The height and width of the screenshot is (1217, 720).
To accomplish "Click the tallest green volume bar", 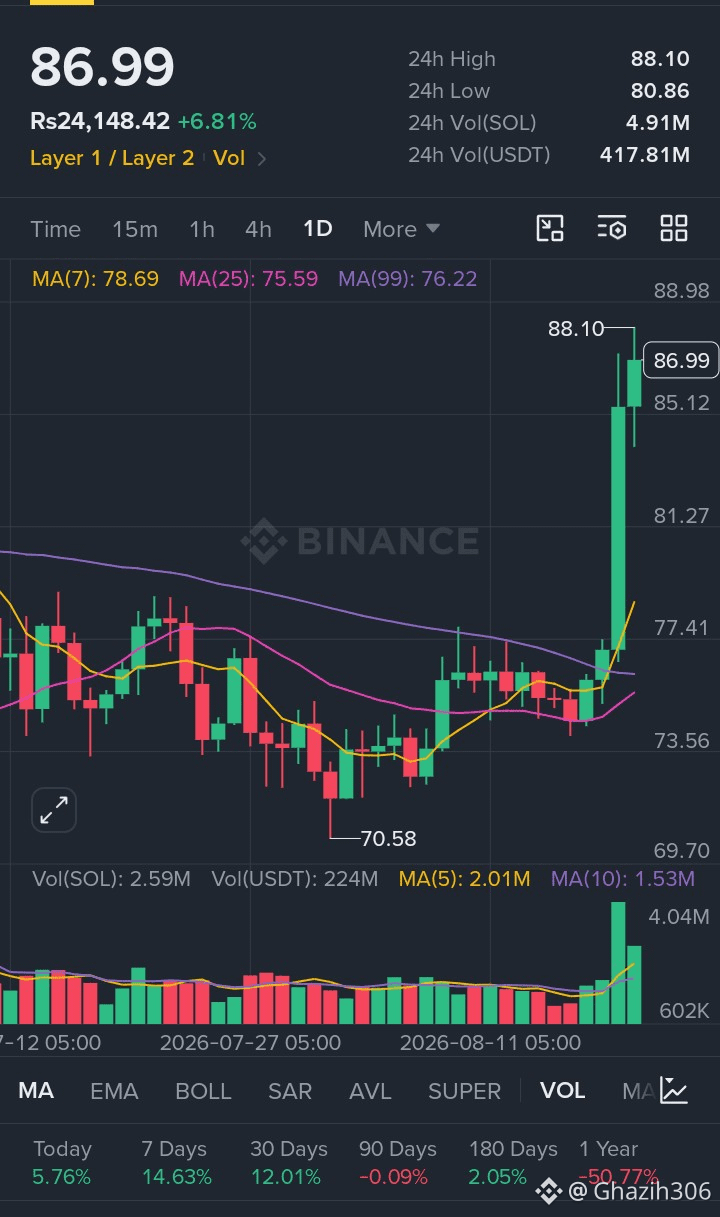I will [618, 963].
